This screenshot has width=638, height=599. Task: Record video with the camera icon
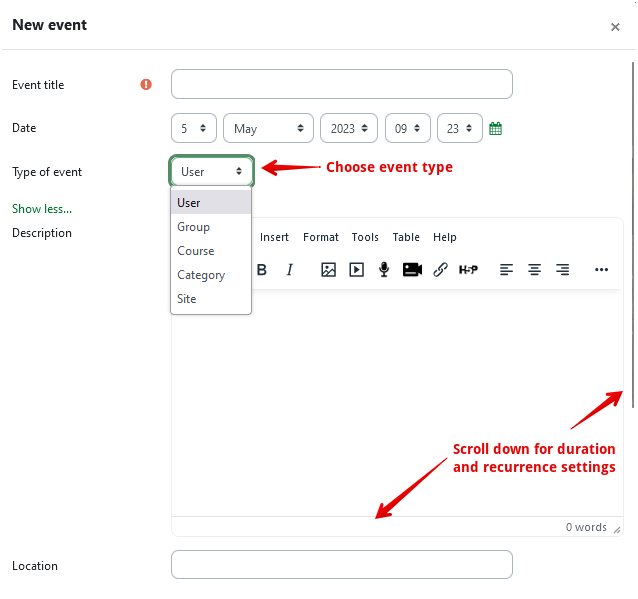click(412, 270)
